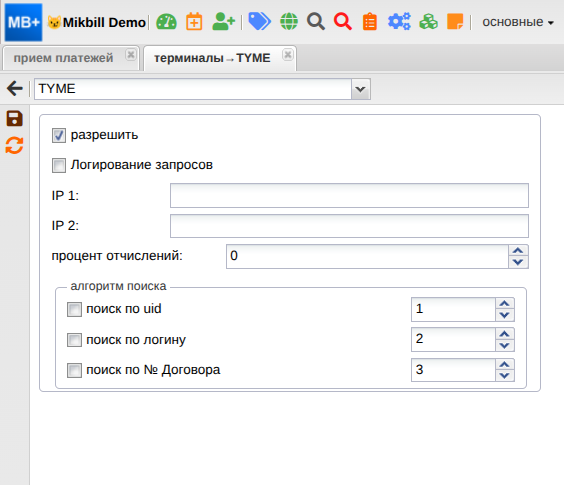
Task: Click the процент отчислений value field
Action: click(367, 256)
